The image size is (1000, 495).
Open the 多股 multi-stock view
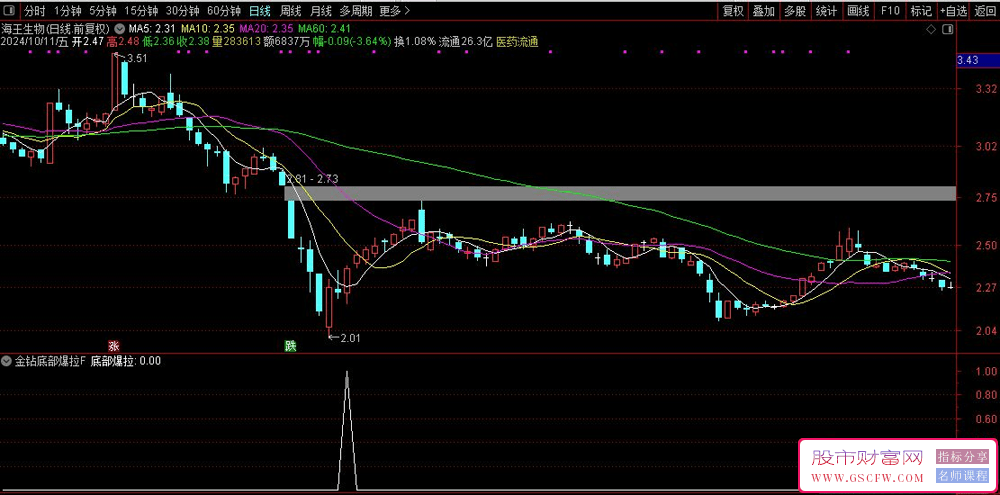click(x=795, y=11)
